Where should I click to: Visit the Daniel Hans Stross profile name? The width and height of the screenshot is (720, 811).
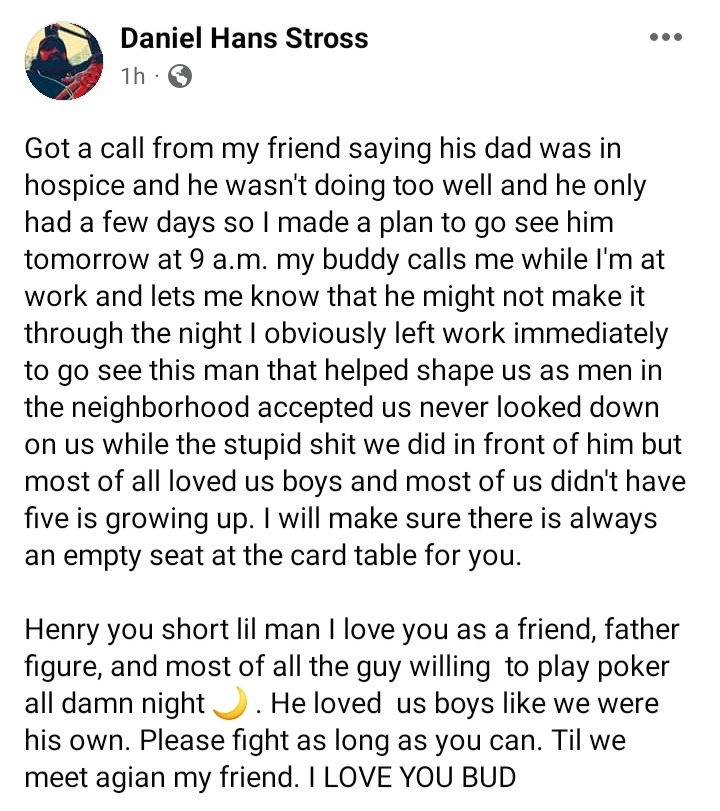pos(244,38)
